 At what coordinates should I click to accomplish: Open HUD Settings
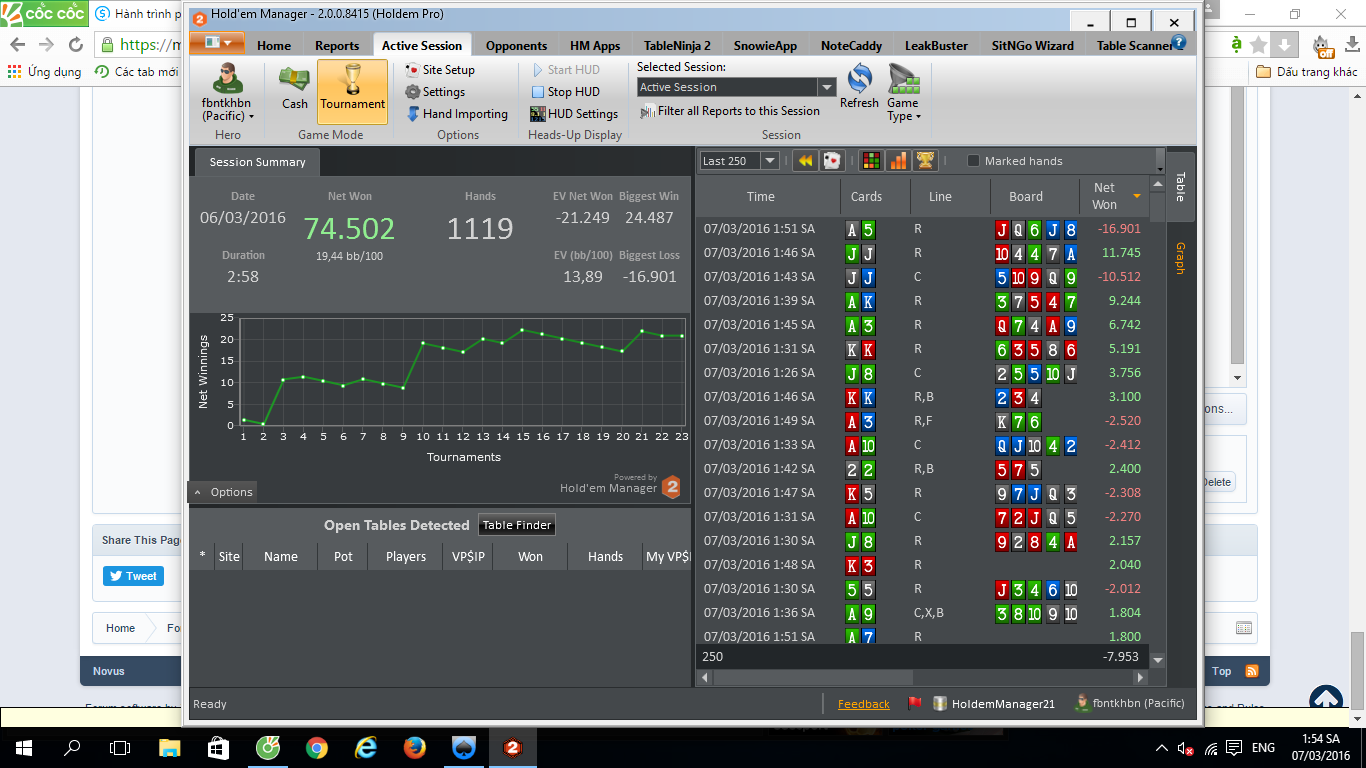(574, 114)
